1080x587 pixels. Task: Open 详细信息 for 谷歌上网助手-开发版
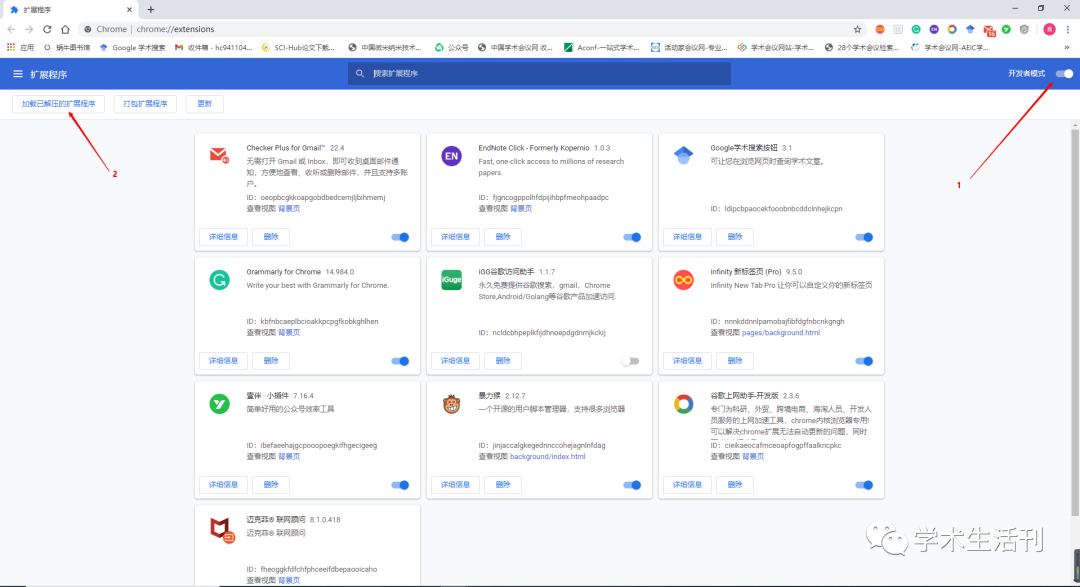coord(687,485)
